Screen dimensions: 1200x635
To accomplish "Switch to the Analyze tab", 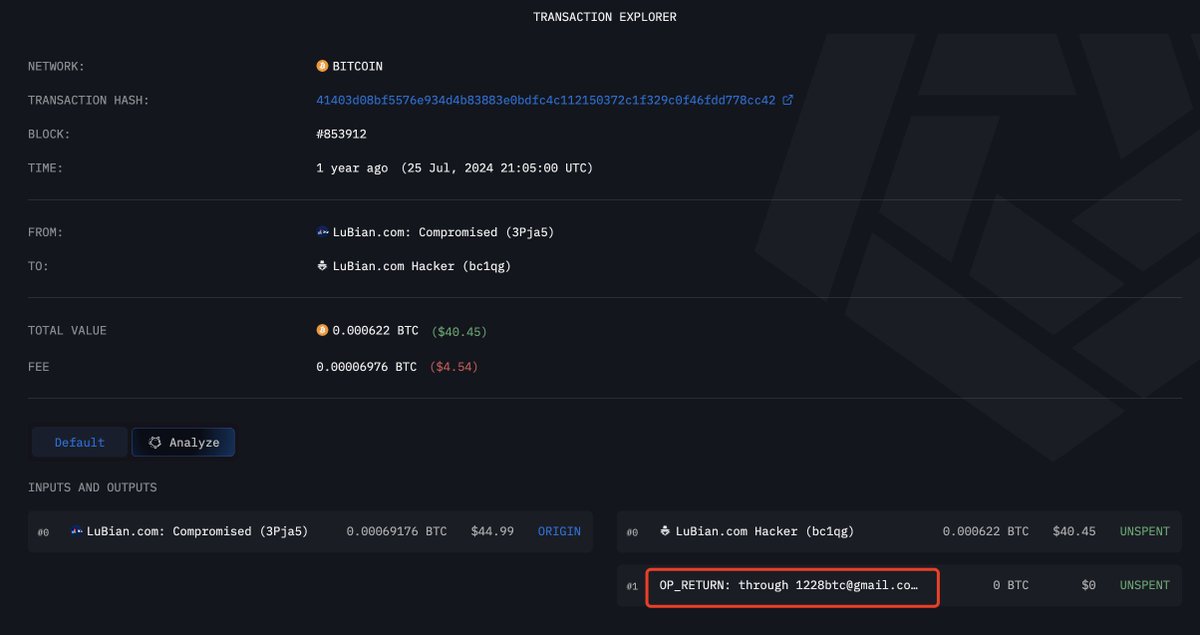I will pyautogui.click(x=184, y=442).
